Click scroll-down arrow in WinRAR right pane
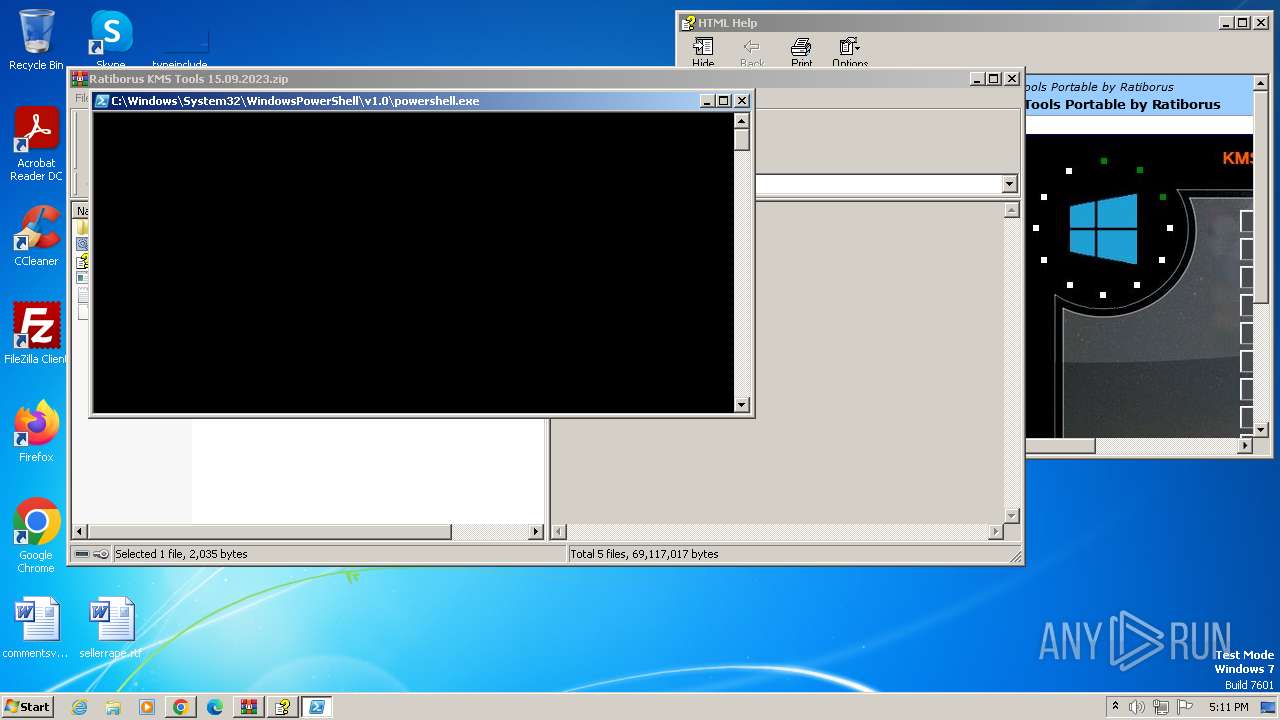Viewport: 1280px width, 720px height. 1011,516
